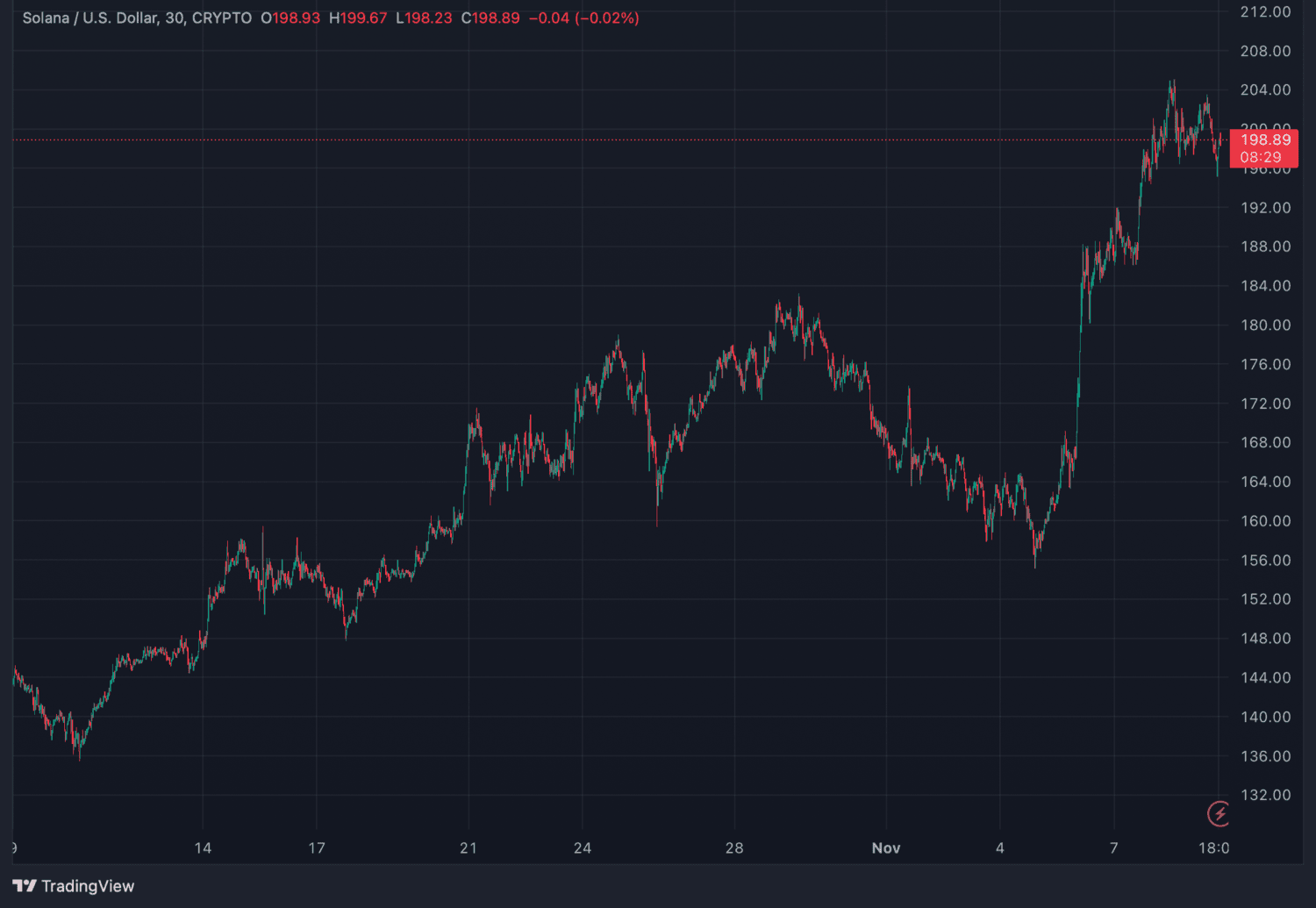The width and height of the screenshot is (1316, 908).
Task: Click the 176.00 price axis label
Action: [1265, 364]
